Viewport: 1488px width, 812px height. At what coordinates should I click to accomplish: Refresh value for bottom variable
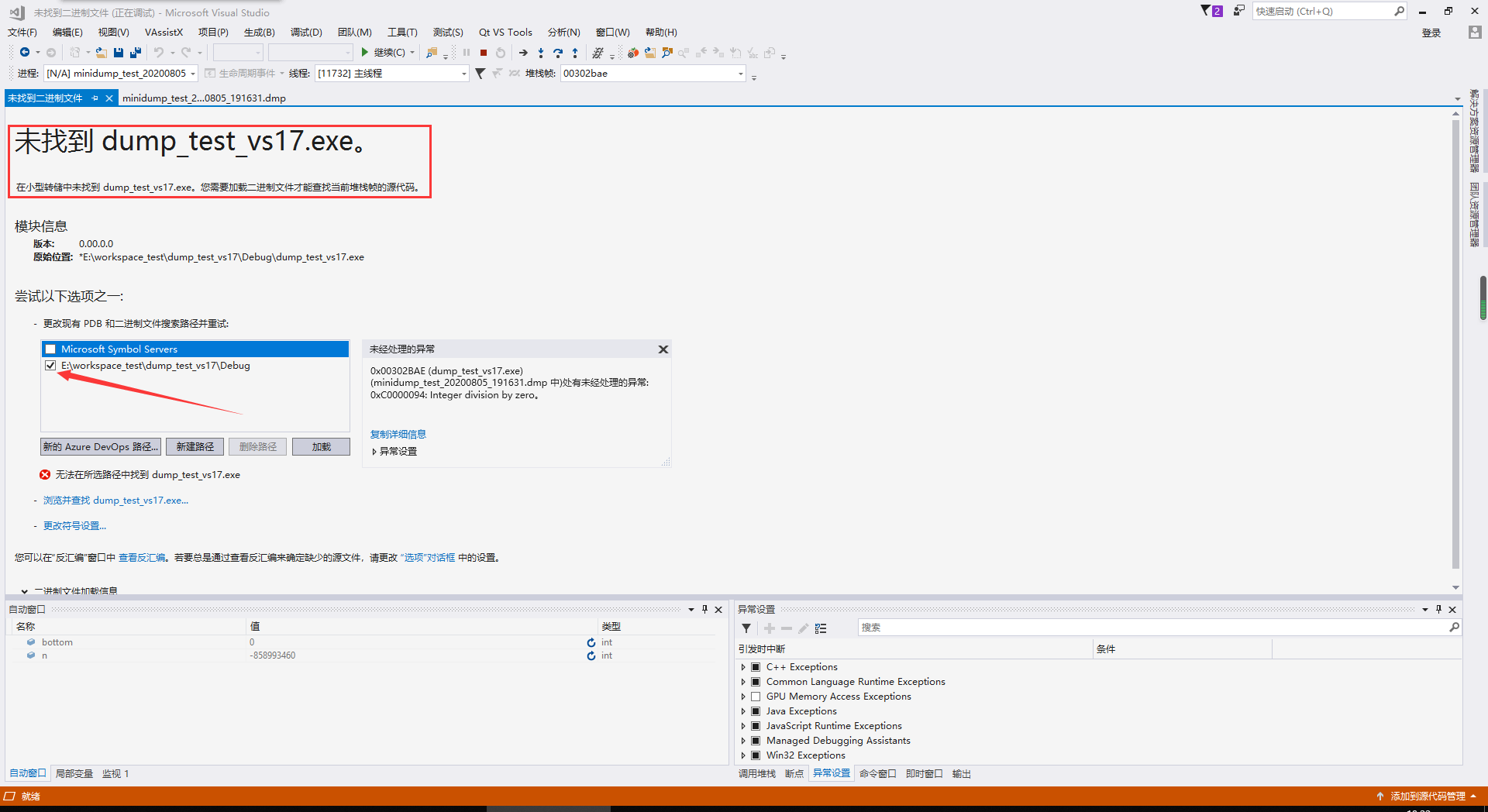(x=591, y=642)
